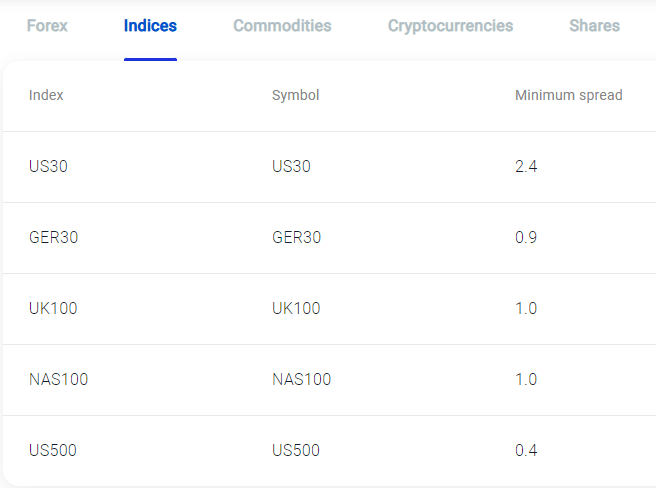This screenshot has height=488, width=656.
Task: Switch to the Forex tab
Action: 47,26
